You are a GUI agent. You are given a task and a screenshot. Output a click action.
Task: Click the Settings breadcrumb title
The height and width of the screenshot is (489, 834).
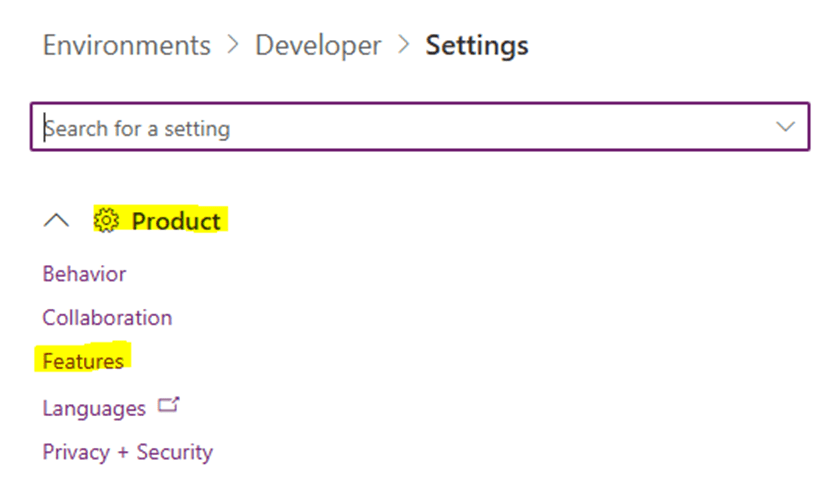pos(477,46)
